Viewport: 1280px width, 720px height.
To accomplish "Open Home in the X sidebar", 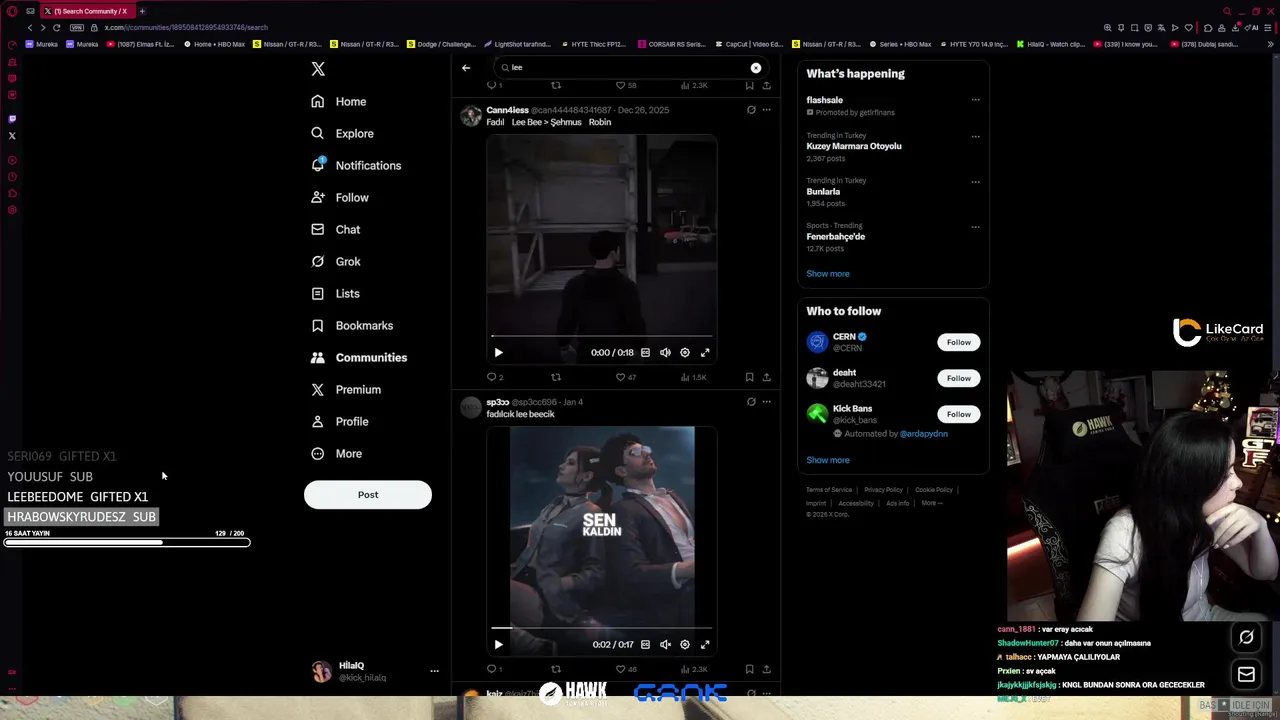I will (x=338, y=102).
